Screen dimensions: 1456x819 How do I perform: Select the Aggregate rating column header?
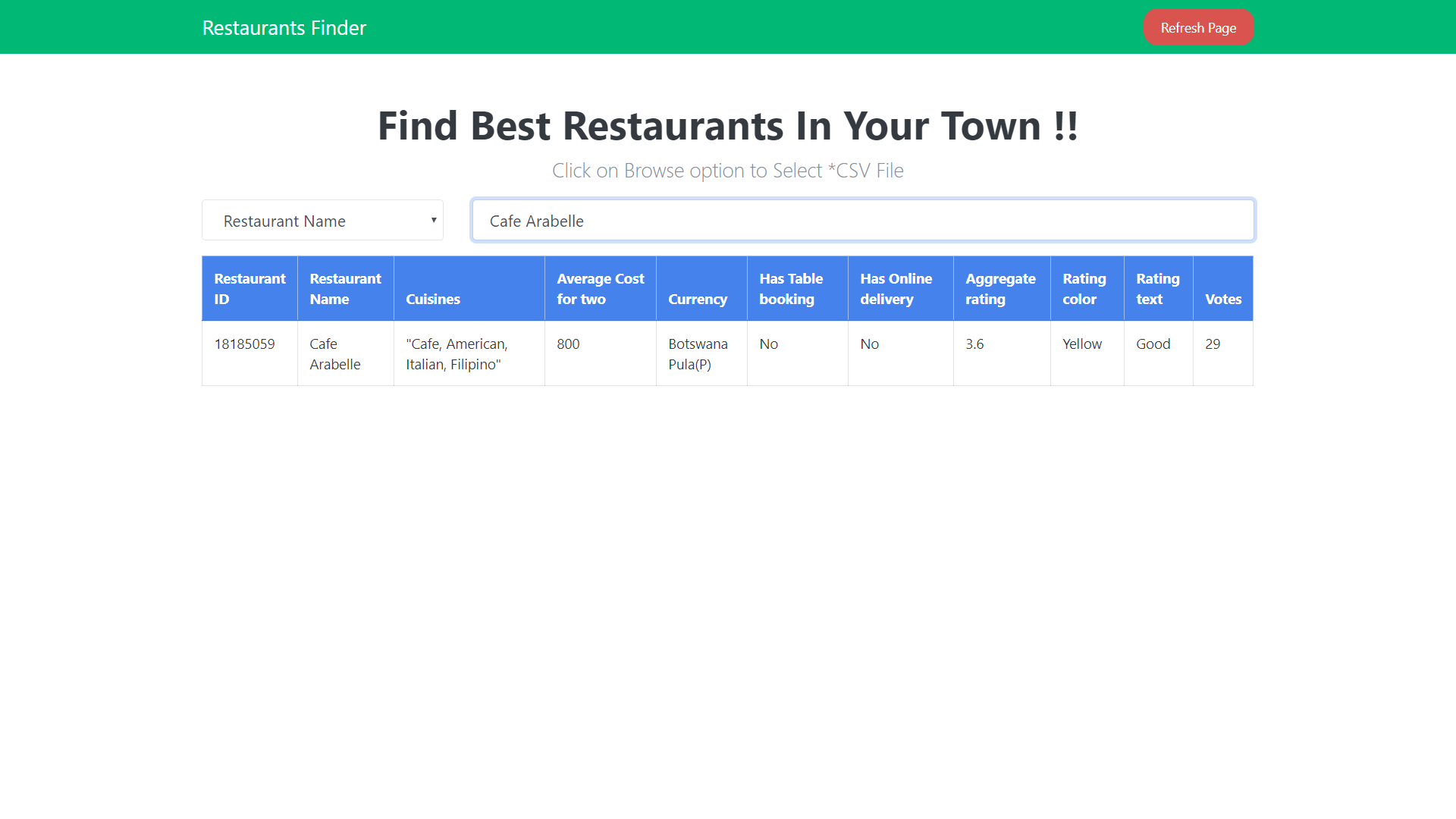tap(1000, 288)
